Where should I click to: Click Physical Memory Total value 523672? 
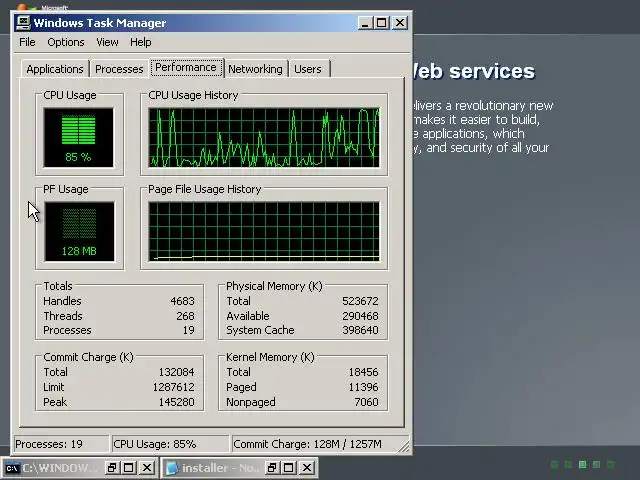point(360,301)
